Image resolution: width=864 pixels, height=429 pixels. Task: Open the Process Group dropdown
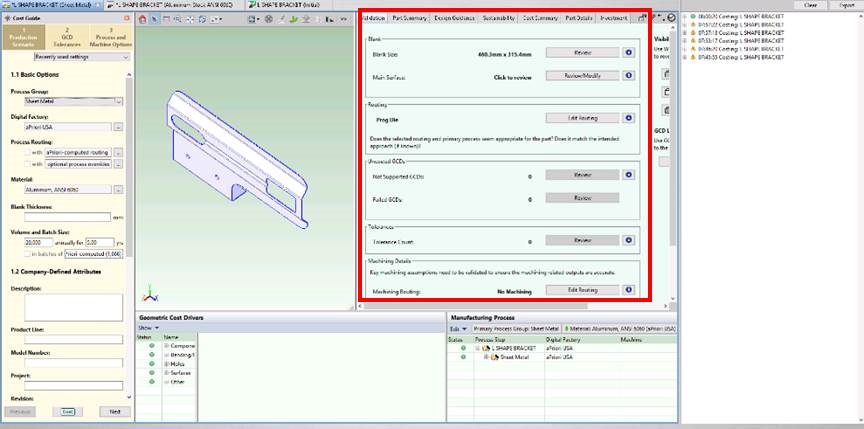coord(74,101)
